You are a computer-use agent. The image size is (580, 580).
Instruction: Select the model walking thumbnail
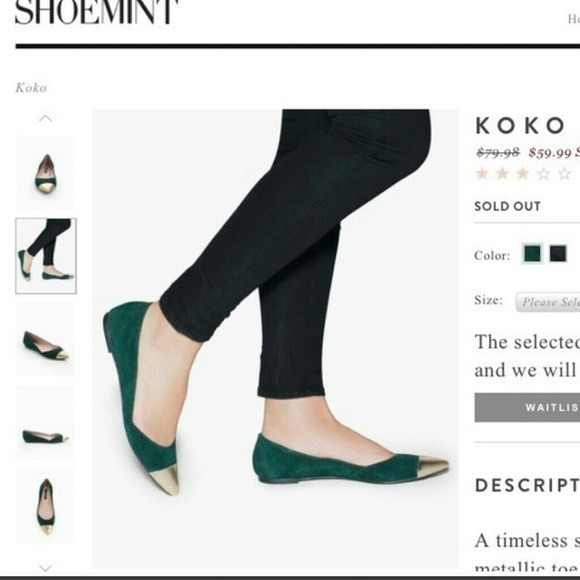(46, 256)
